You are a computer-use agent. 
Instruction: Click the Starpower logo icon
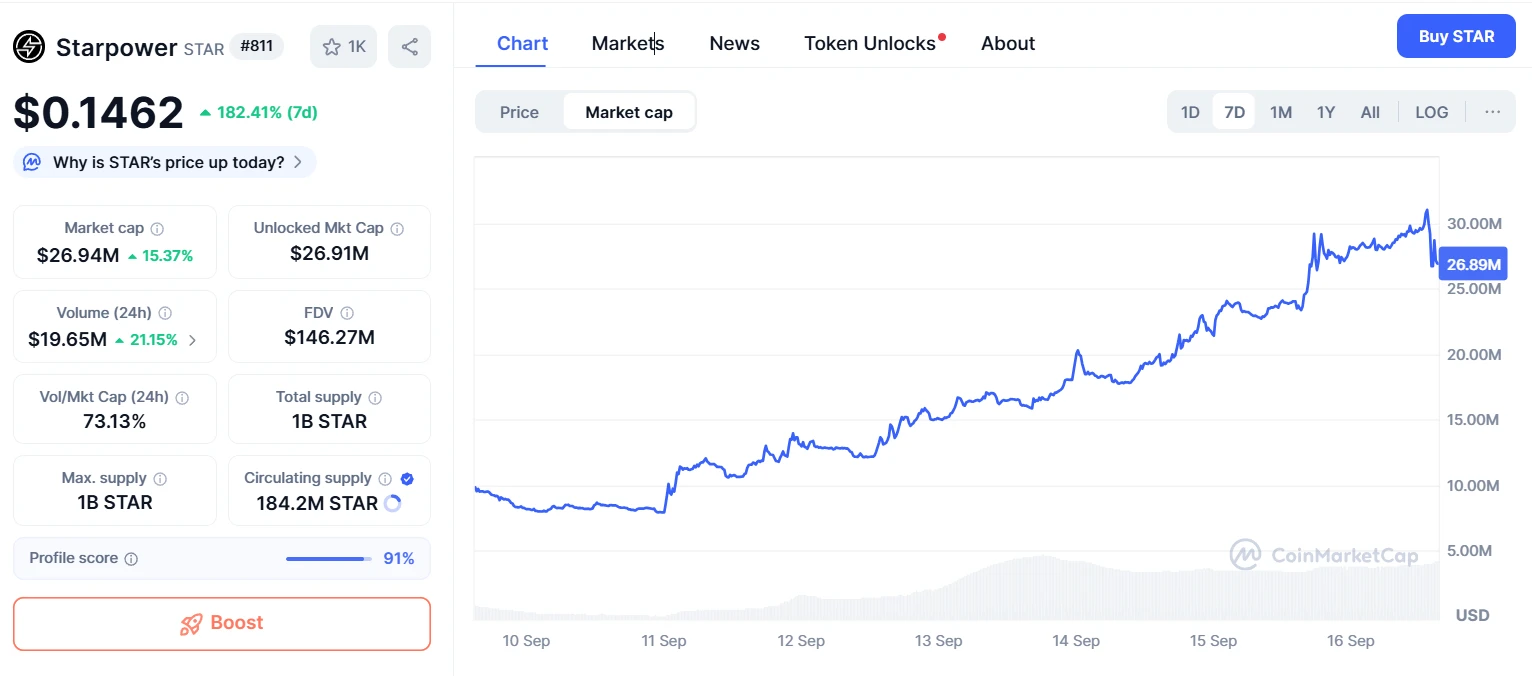click(29, 47)
